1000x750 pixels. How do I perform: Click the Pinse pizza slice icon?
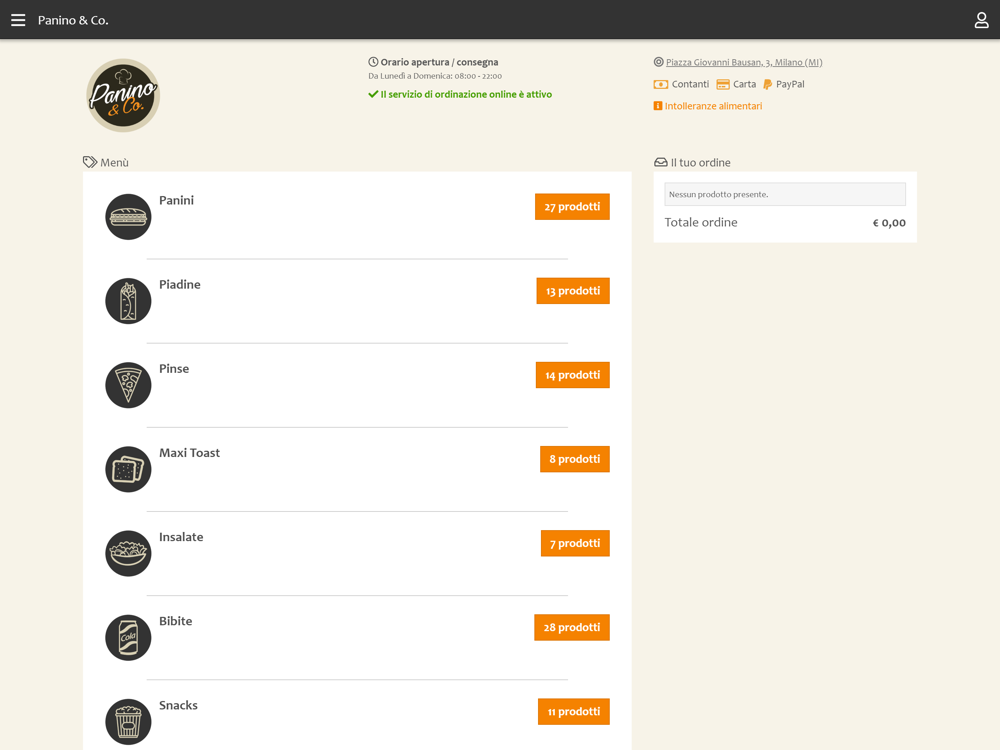coord(128,385)
